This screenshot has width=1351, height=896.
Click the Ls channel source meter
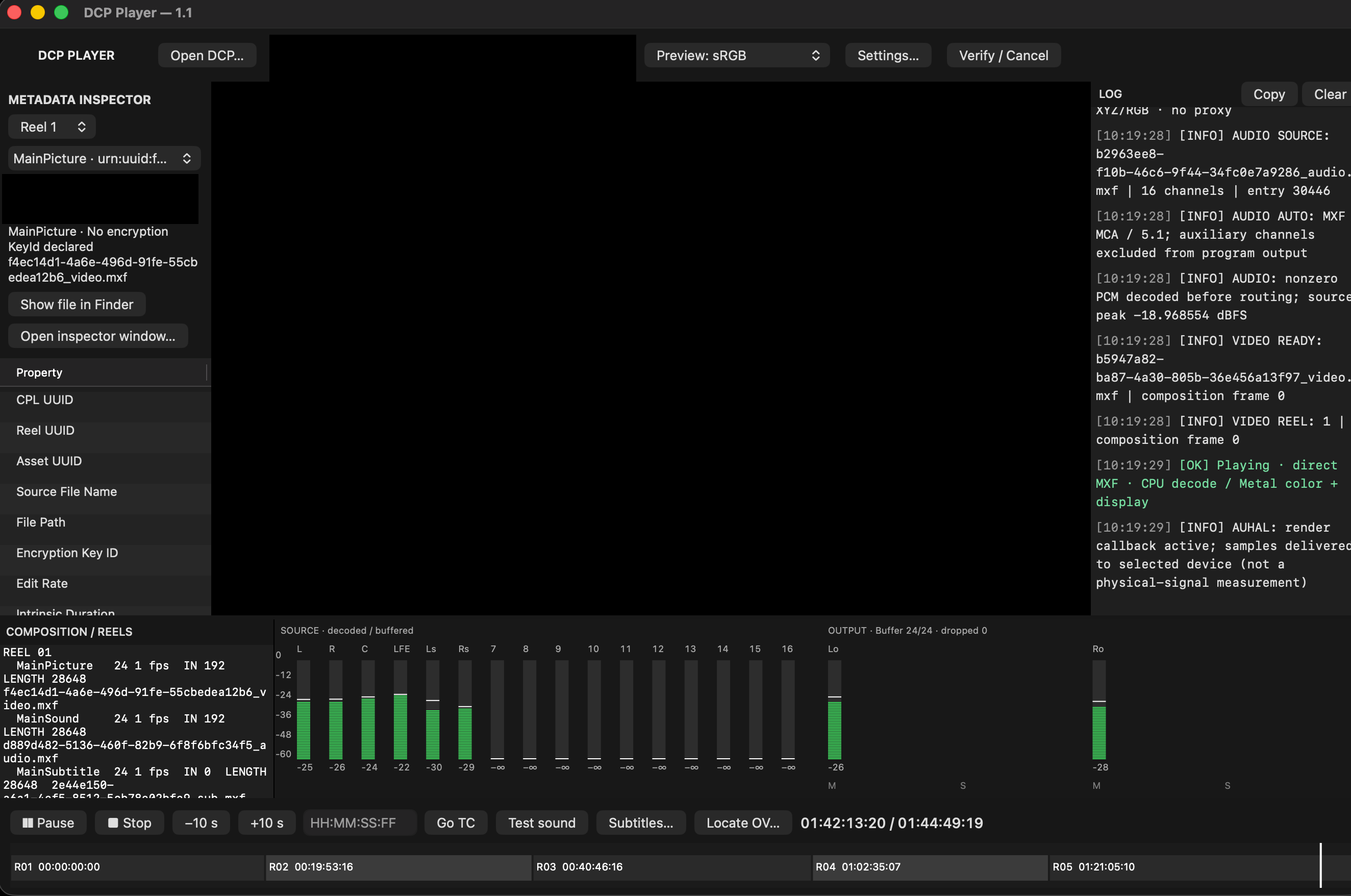coord(433,710)
